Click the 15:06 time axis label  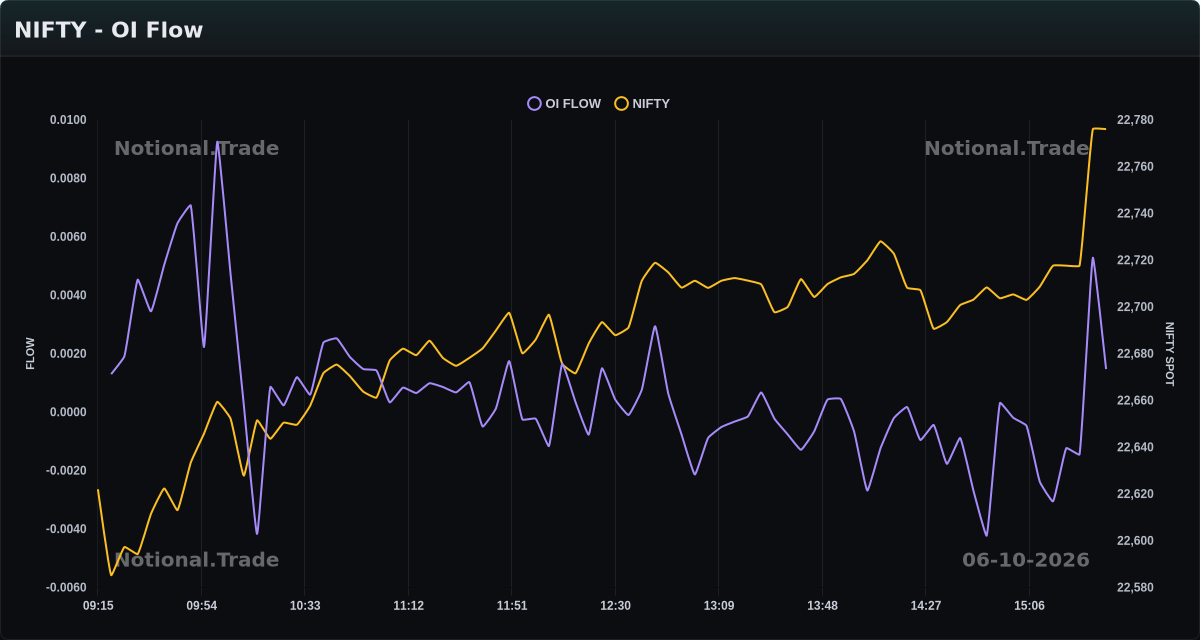point(1029,606)
